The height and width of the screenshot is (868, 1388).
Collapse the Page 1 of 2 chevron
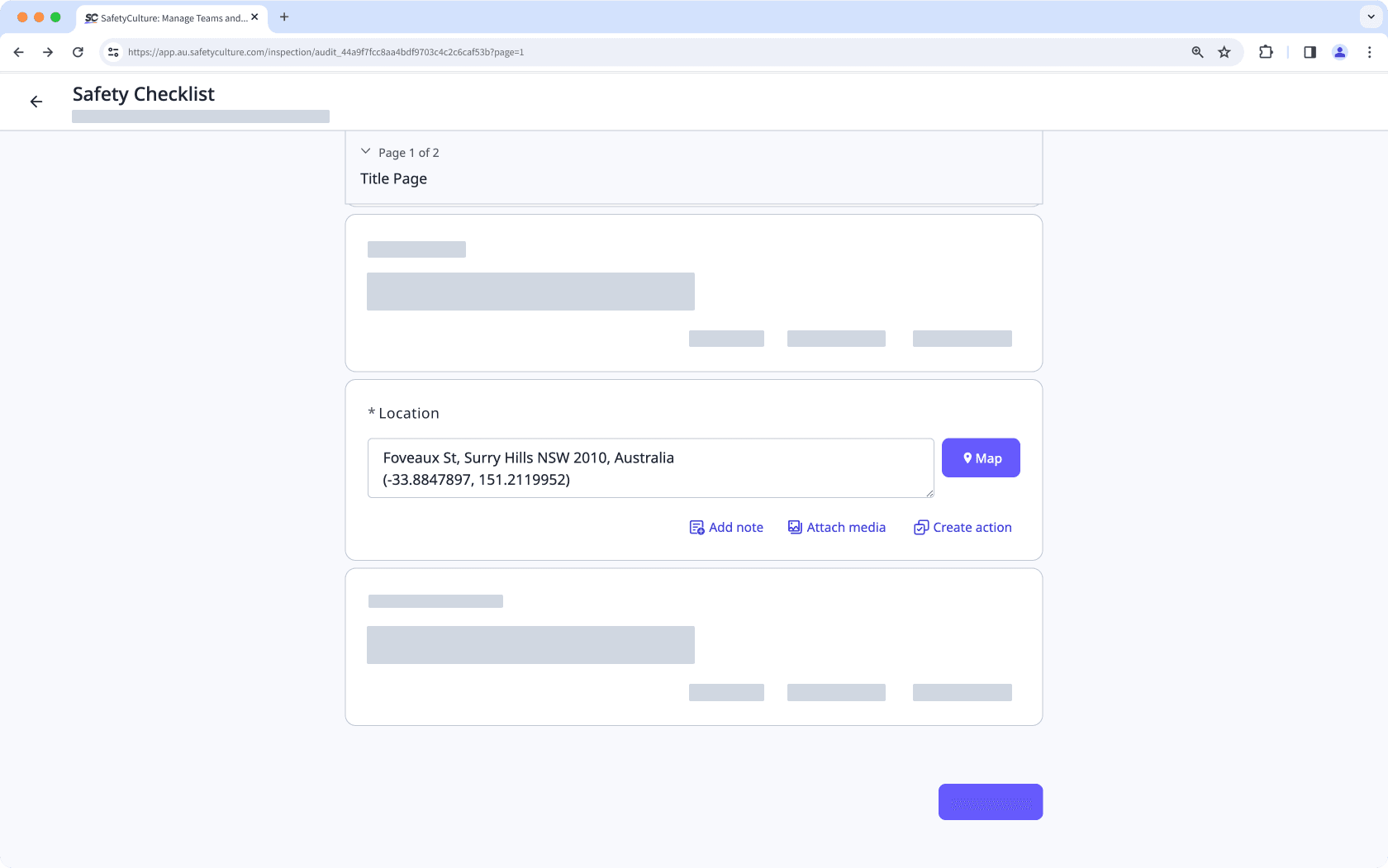(366, 152)
